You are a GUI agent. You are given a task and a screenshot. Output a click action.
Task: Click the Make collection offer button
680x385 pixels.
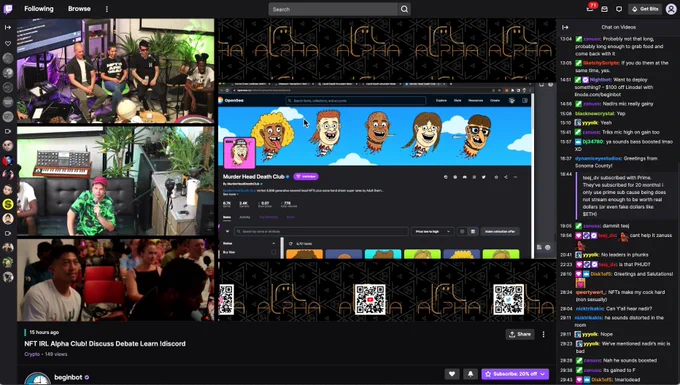(x=500, y=232)
